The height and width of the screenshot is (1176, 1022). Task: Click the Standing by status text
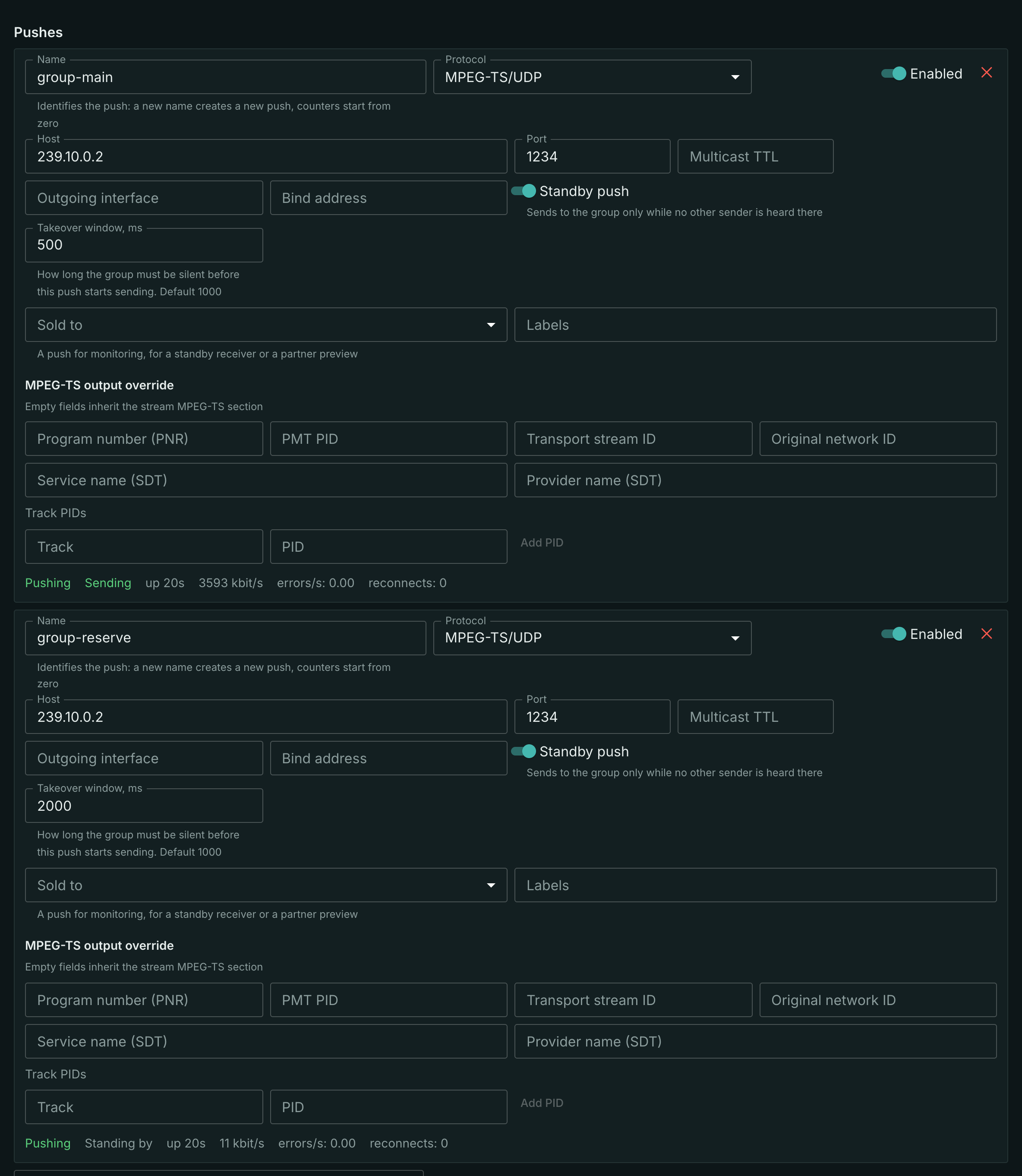click(x=119, y=1144)
